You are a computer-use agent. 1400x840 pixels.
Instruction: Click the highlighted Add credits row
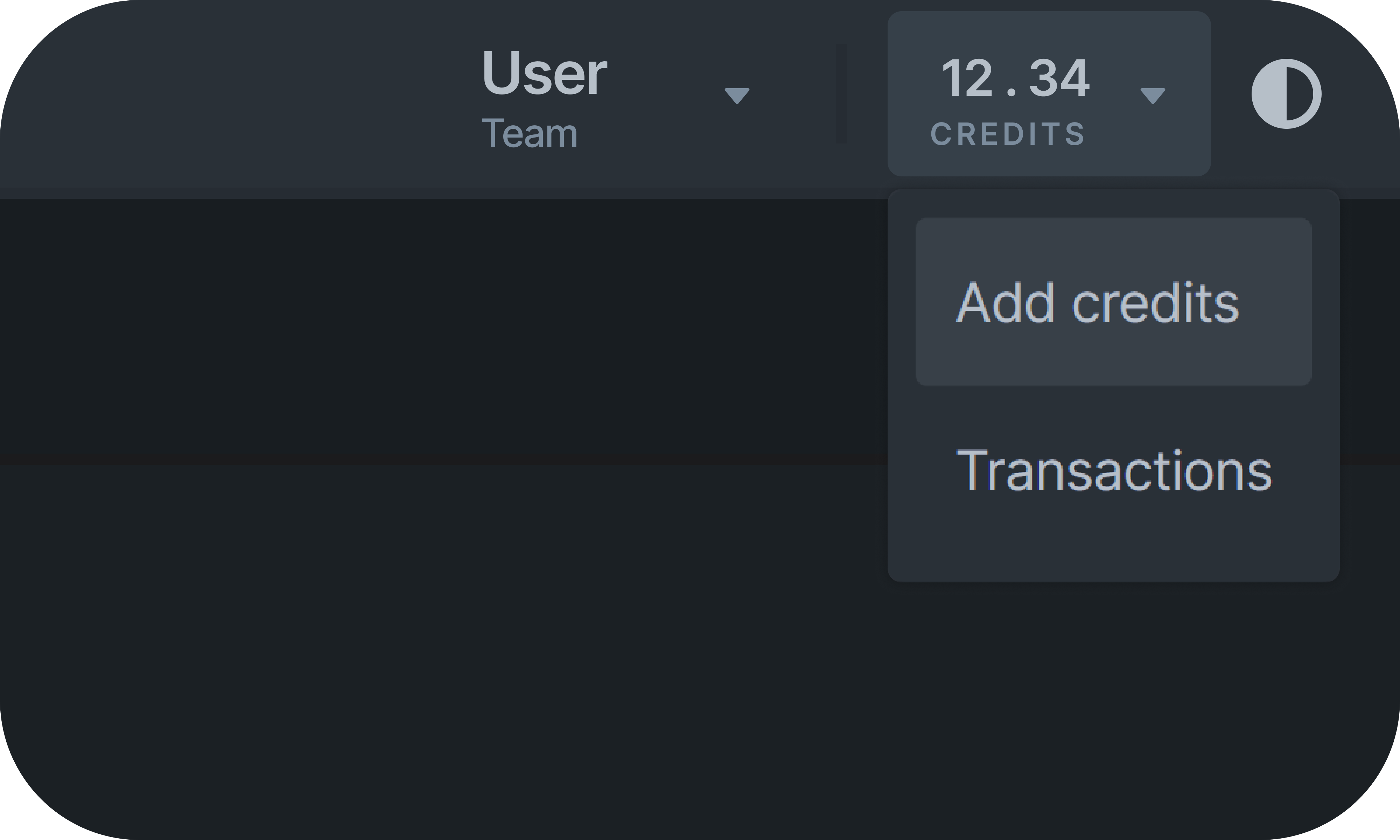tap(1113, 302)
